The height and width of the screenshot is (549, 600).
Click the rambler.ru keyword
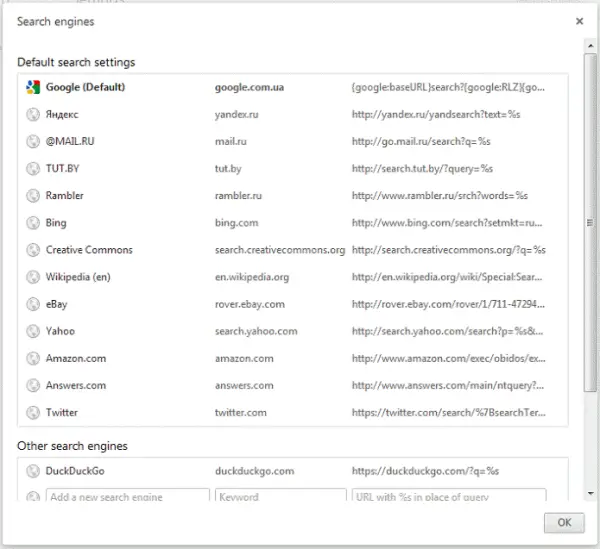point(238,196)
